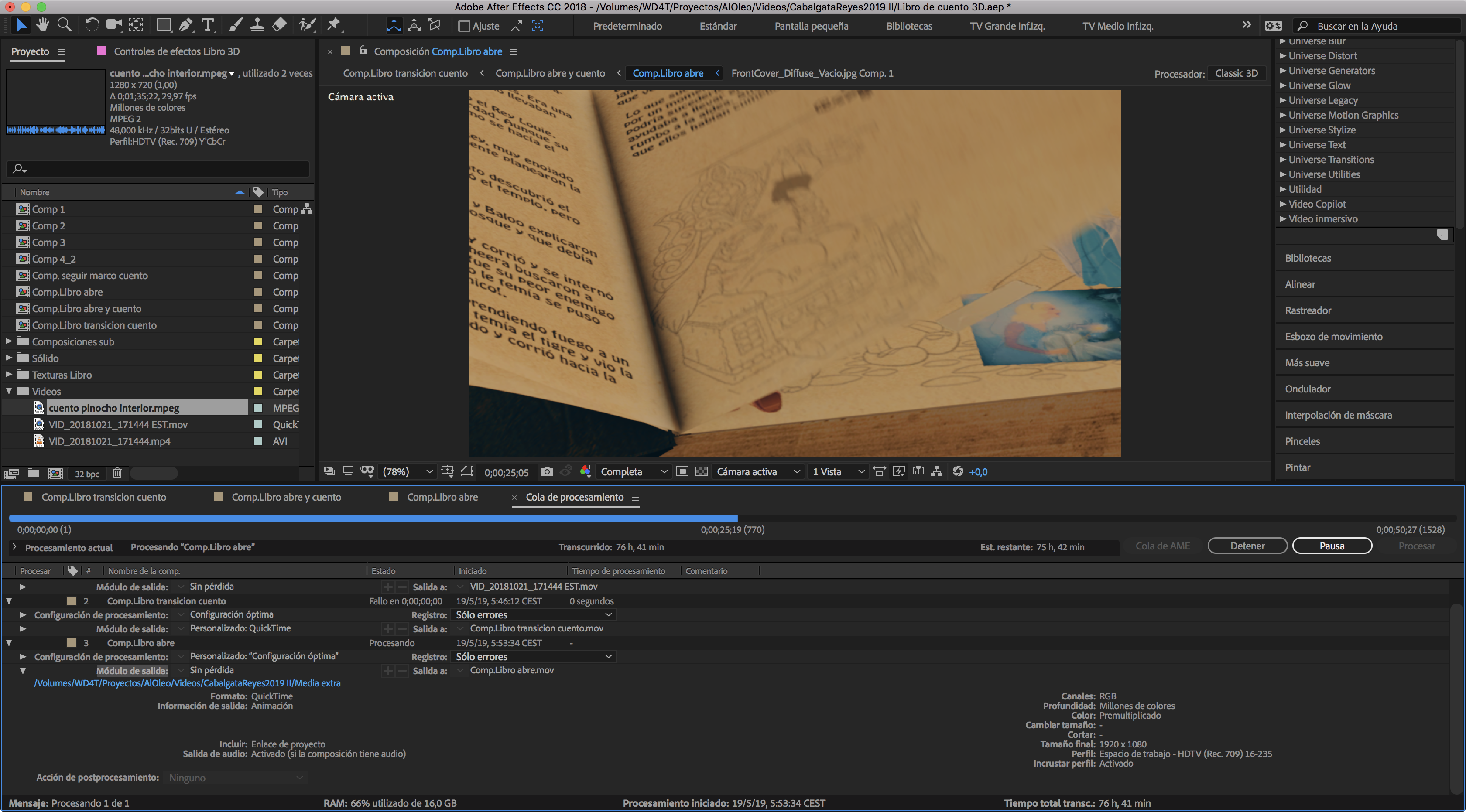Click the render queue progress bar
This screenshot has width=1466, height=812.
click(x=373, y=518)
